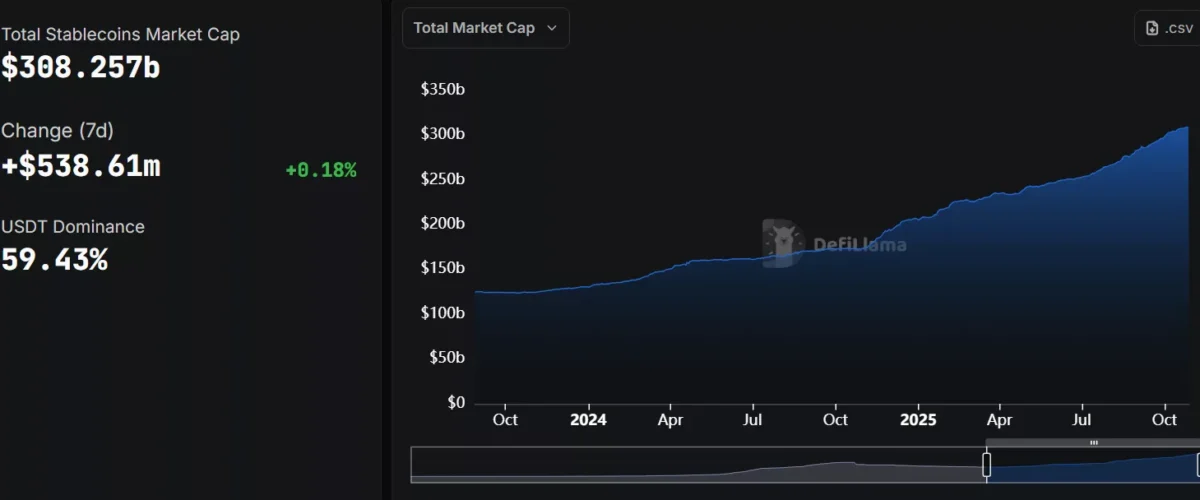1200x500 pixels.
Task: Click the unselected gray area of timeline navigator
Action: [x=700, y=465]
